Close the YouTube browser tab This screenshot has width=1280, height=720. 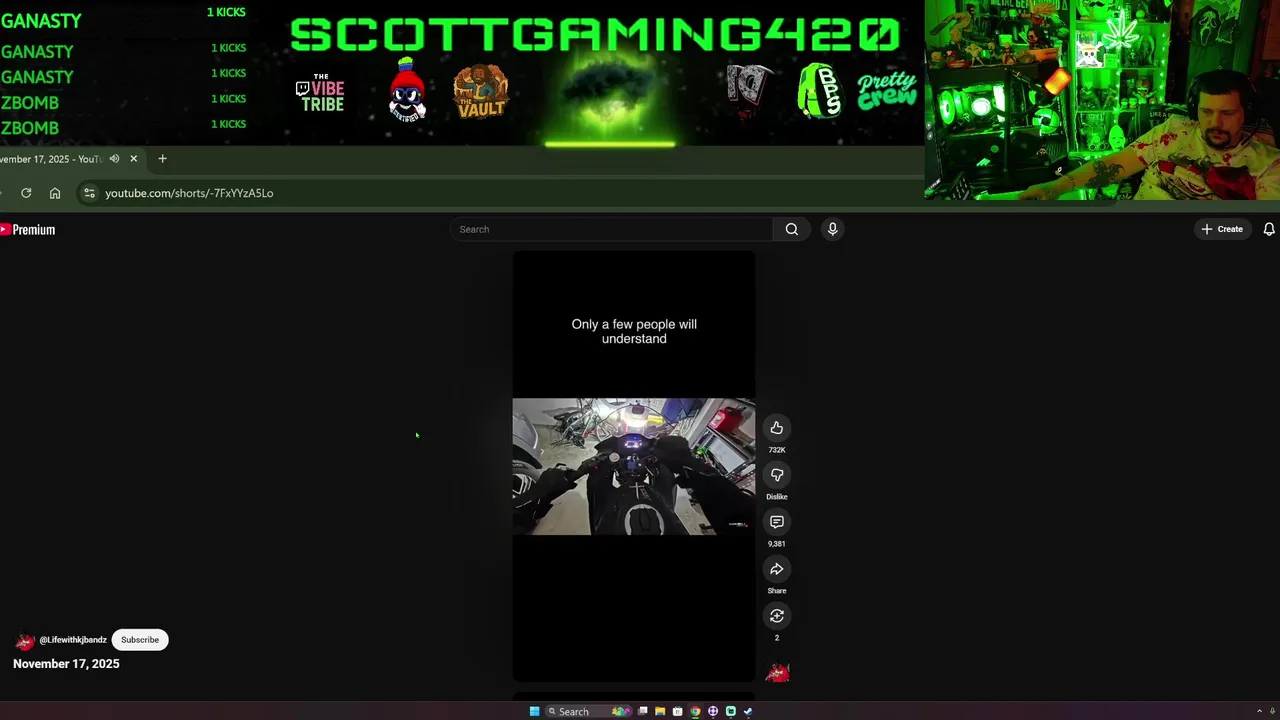[133, 159]
